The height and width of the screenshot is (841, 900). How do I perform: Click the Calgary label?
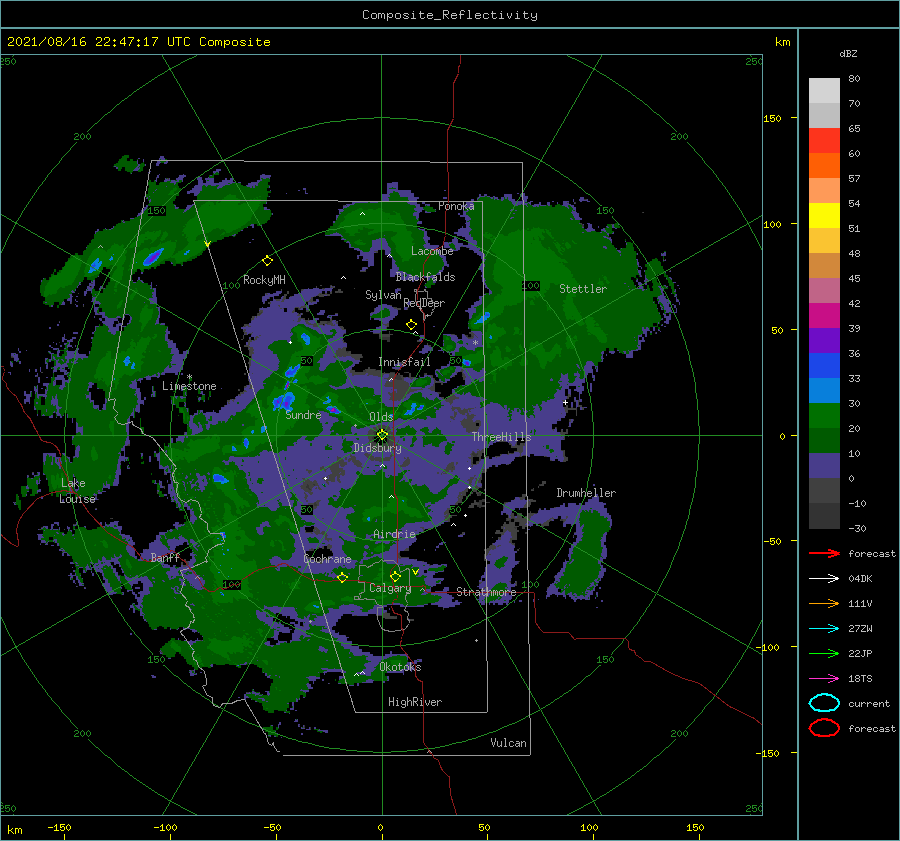pos(390,588)
